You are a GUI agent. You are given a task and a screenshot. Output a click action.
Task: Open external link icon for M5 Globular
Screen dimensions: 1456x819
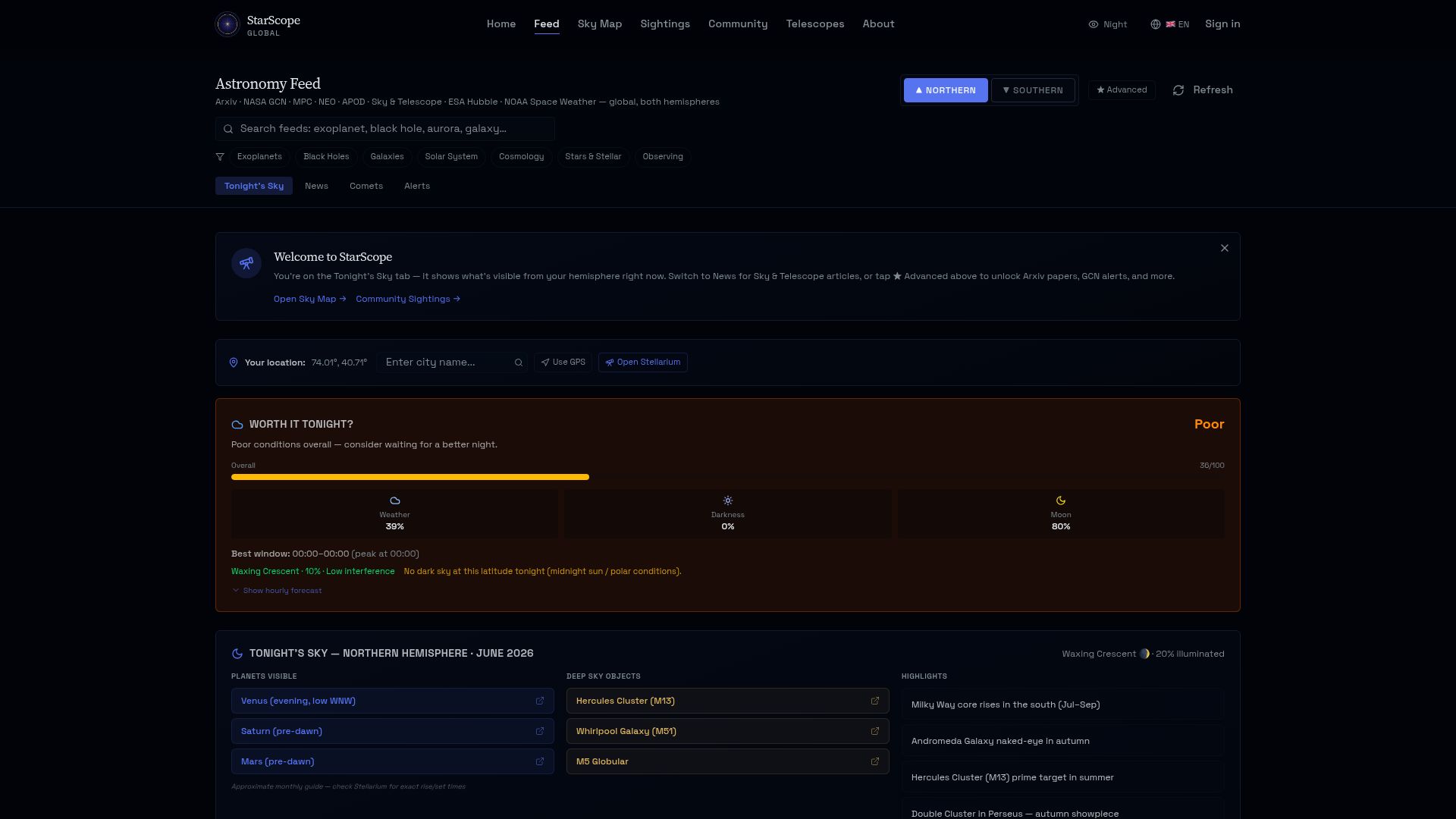(875, 761)
